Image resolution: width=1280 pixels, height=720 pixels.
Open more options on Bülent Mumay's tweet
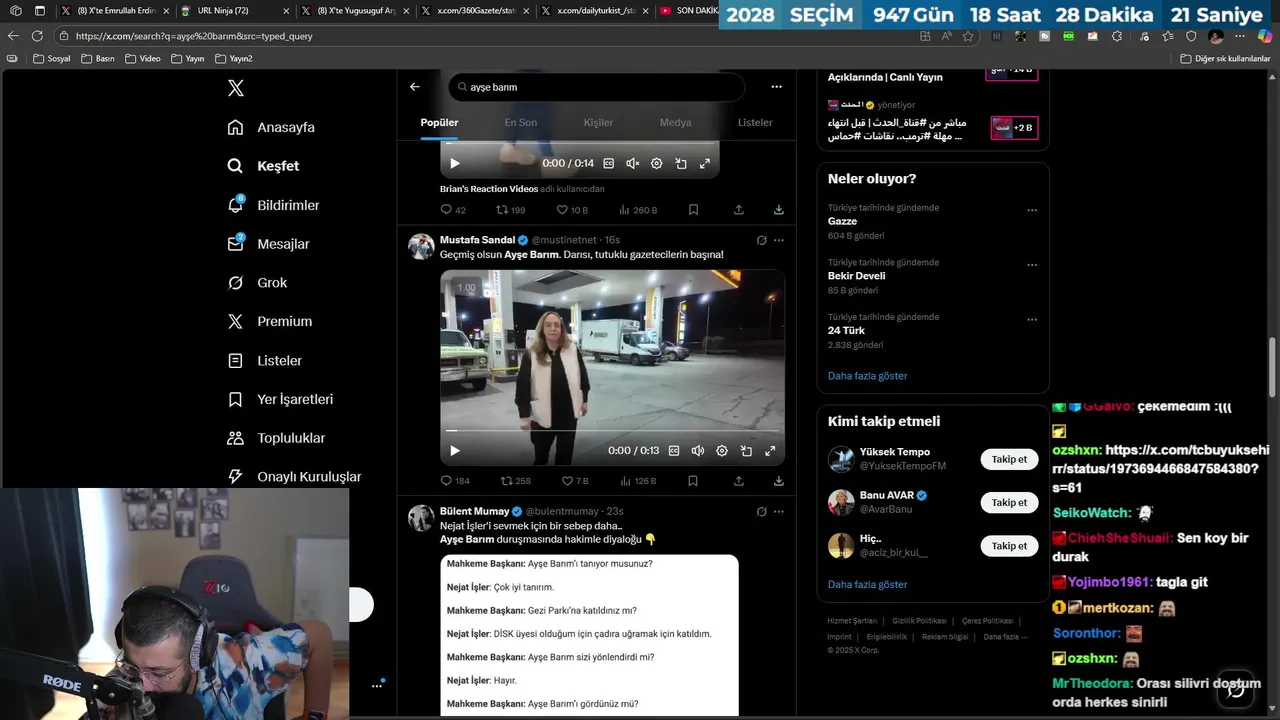click(779, 511)
